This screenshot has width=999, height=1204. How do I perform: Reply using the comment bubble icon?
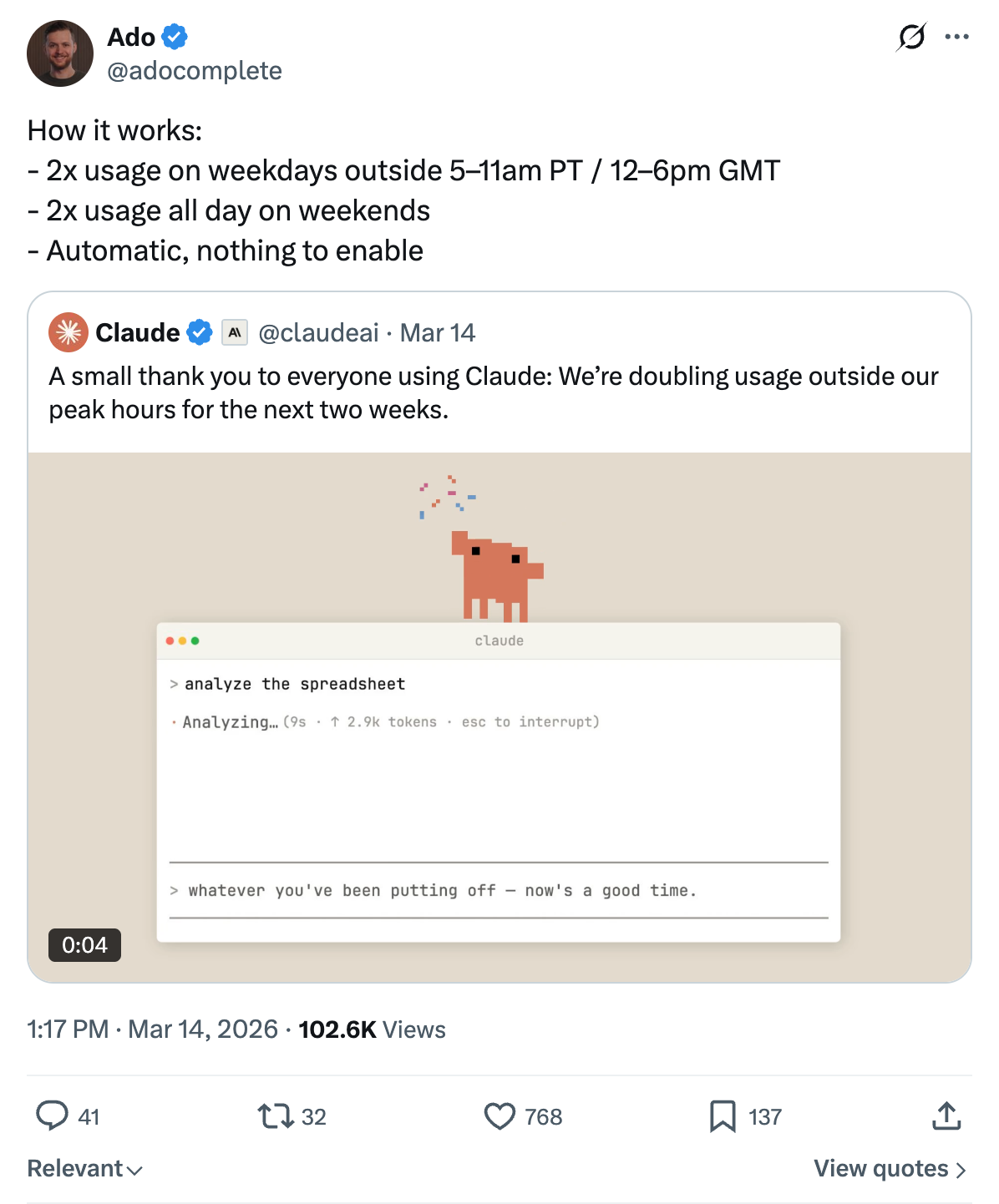tap(52, 1115)
